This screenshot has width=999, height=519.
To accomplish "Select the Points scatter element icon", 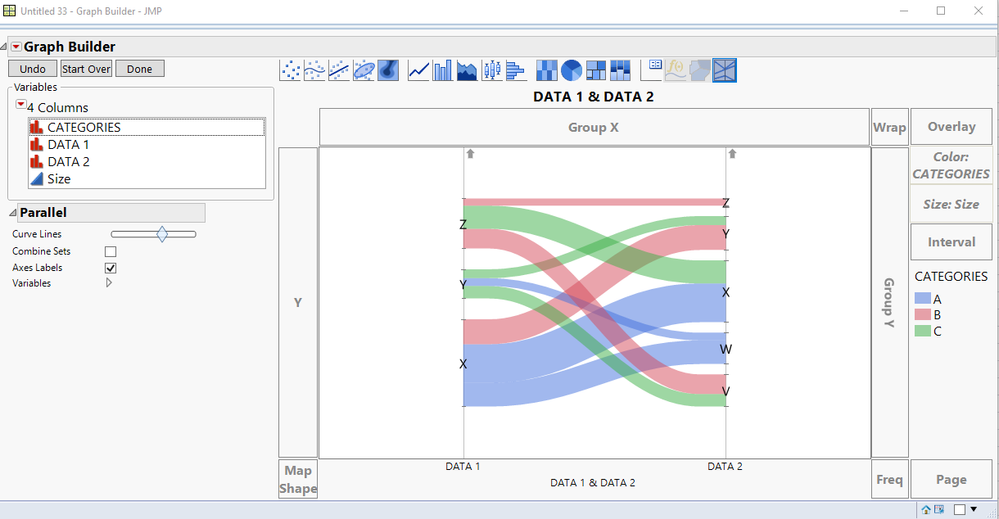I will pos(291,70).
